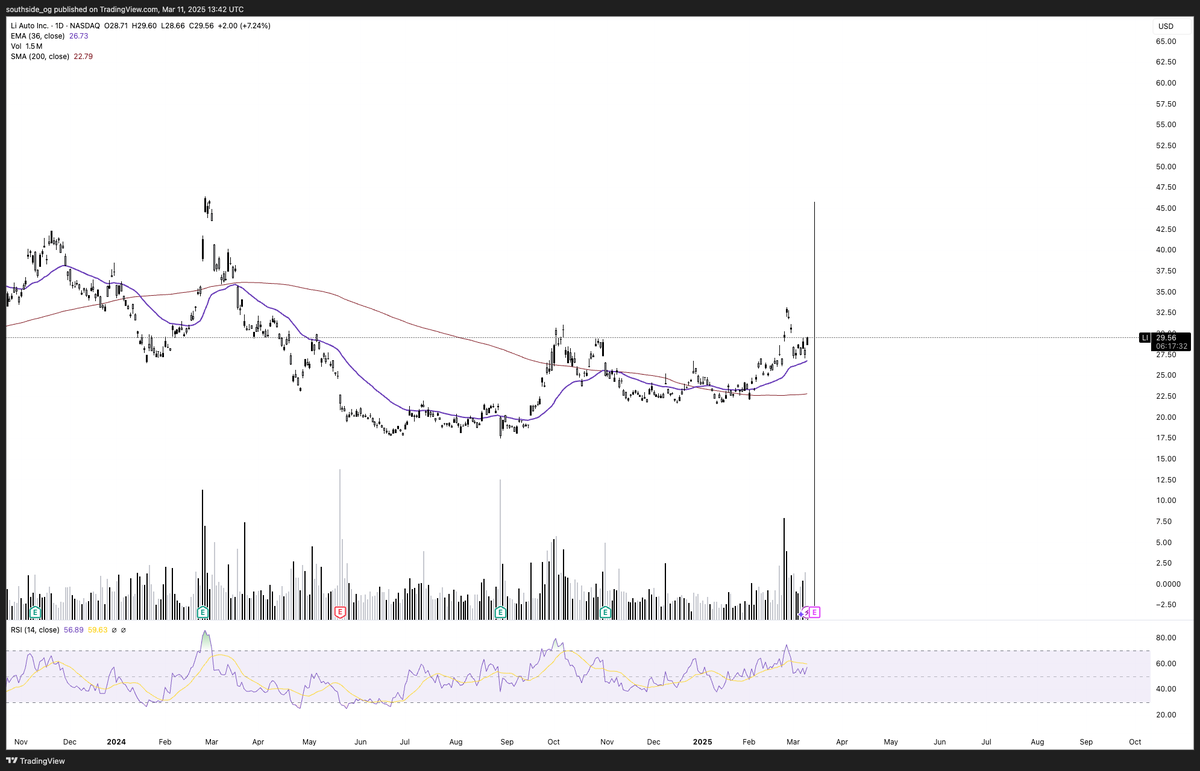This screenshot has width=1200, height=771.
Task: Click the green earnings marker above Nov 2024
Action: coord(604,611)
